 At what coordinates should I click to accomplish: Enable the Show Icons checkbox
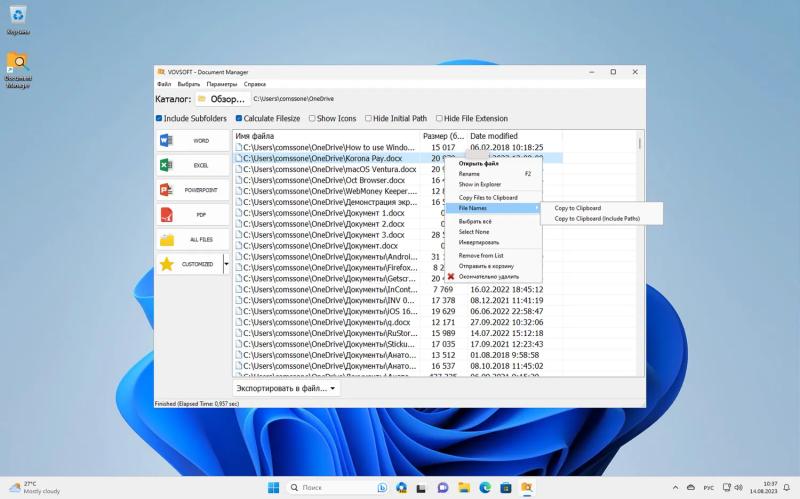[312, 118]
